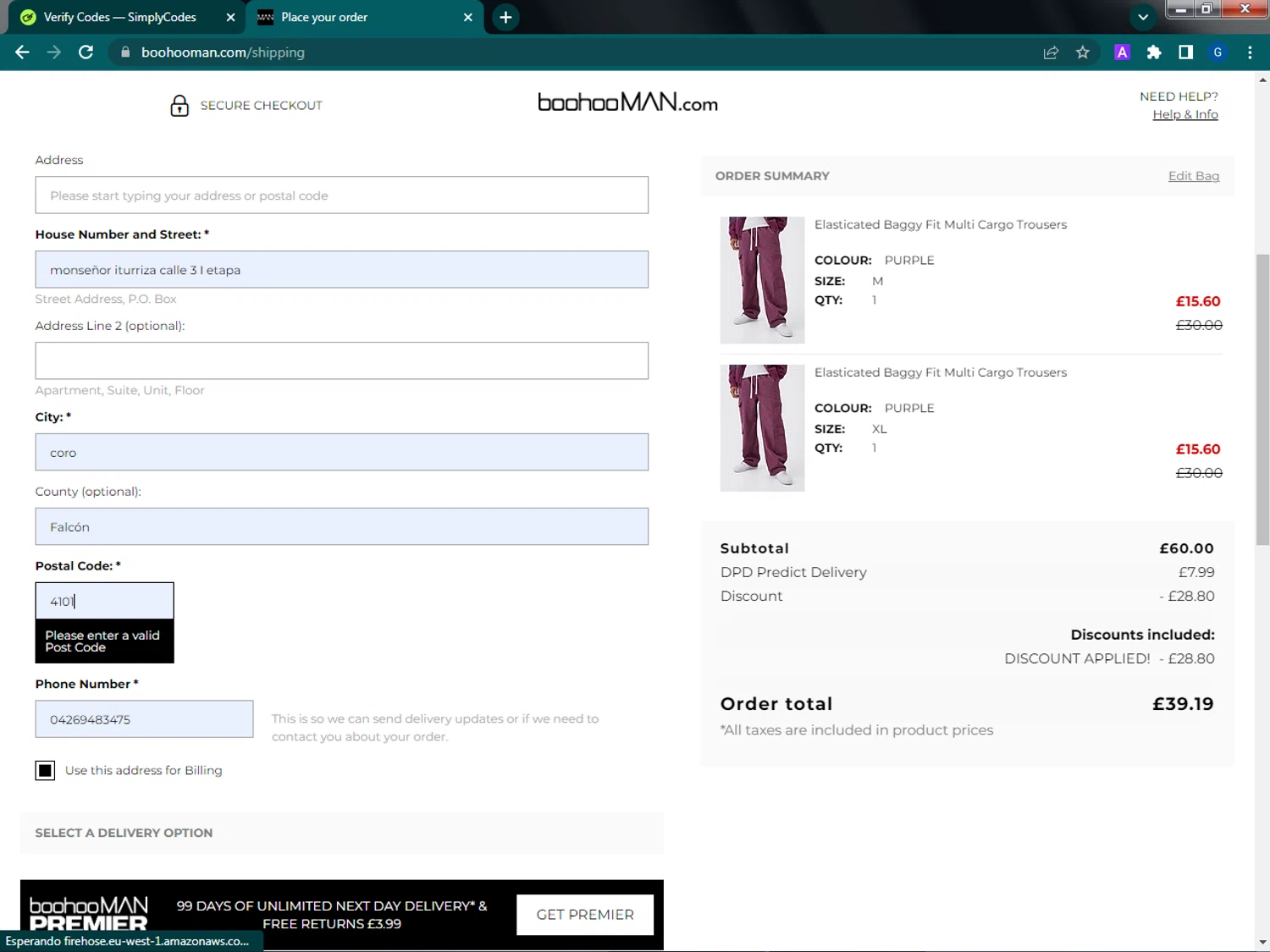Click the browser address bar URL
1270x952 pixels.
(x=223, y=52)
